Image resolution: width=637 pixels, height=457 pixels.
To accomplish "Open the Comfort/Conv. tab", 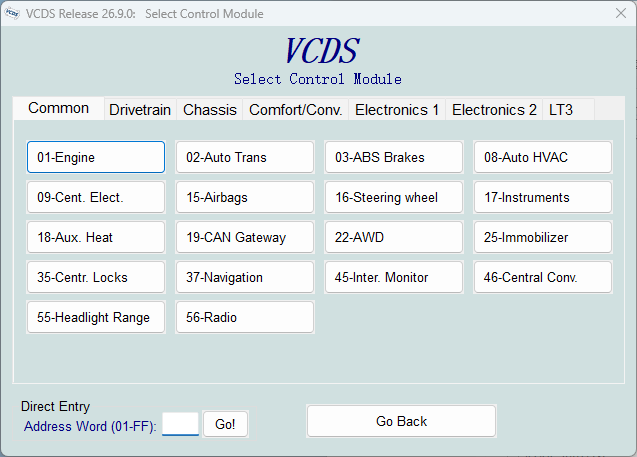I will [x=295, y=110].
